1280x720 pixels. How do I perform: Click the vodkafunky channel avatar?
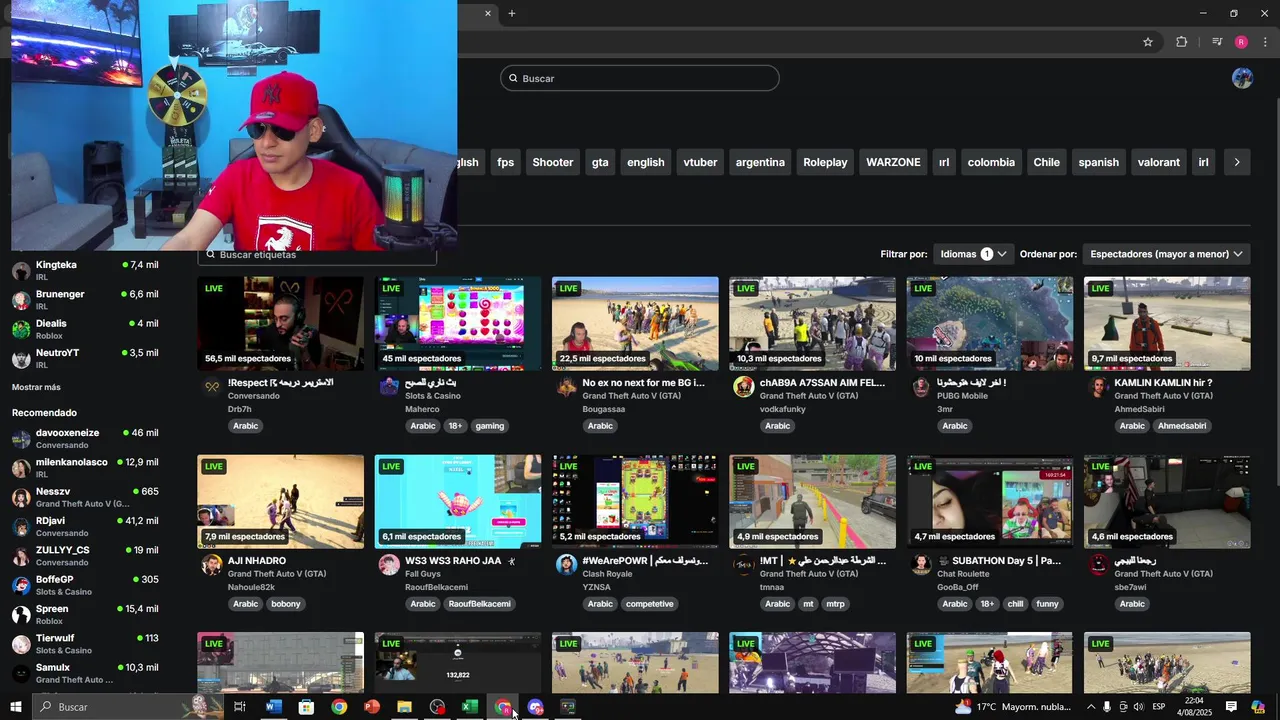tap(743, 387)
